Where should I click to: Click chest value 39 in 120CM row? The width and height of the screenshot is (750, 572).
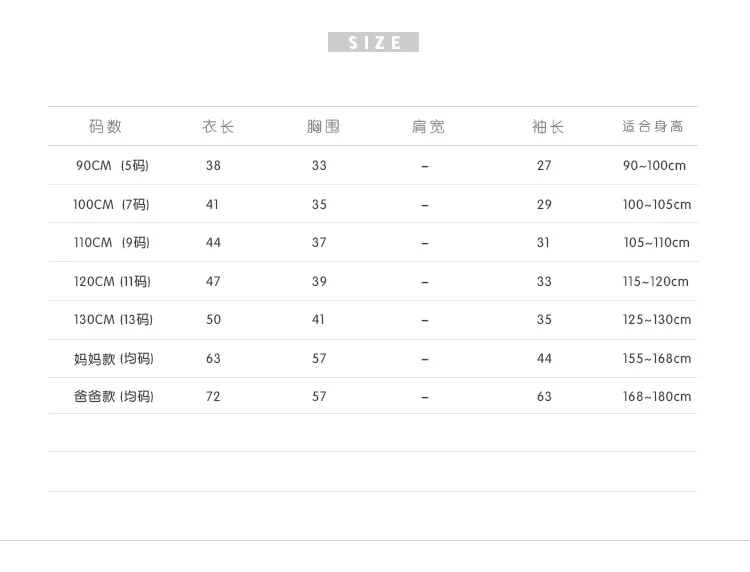(319, 281)
